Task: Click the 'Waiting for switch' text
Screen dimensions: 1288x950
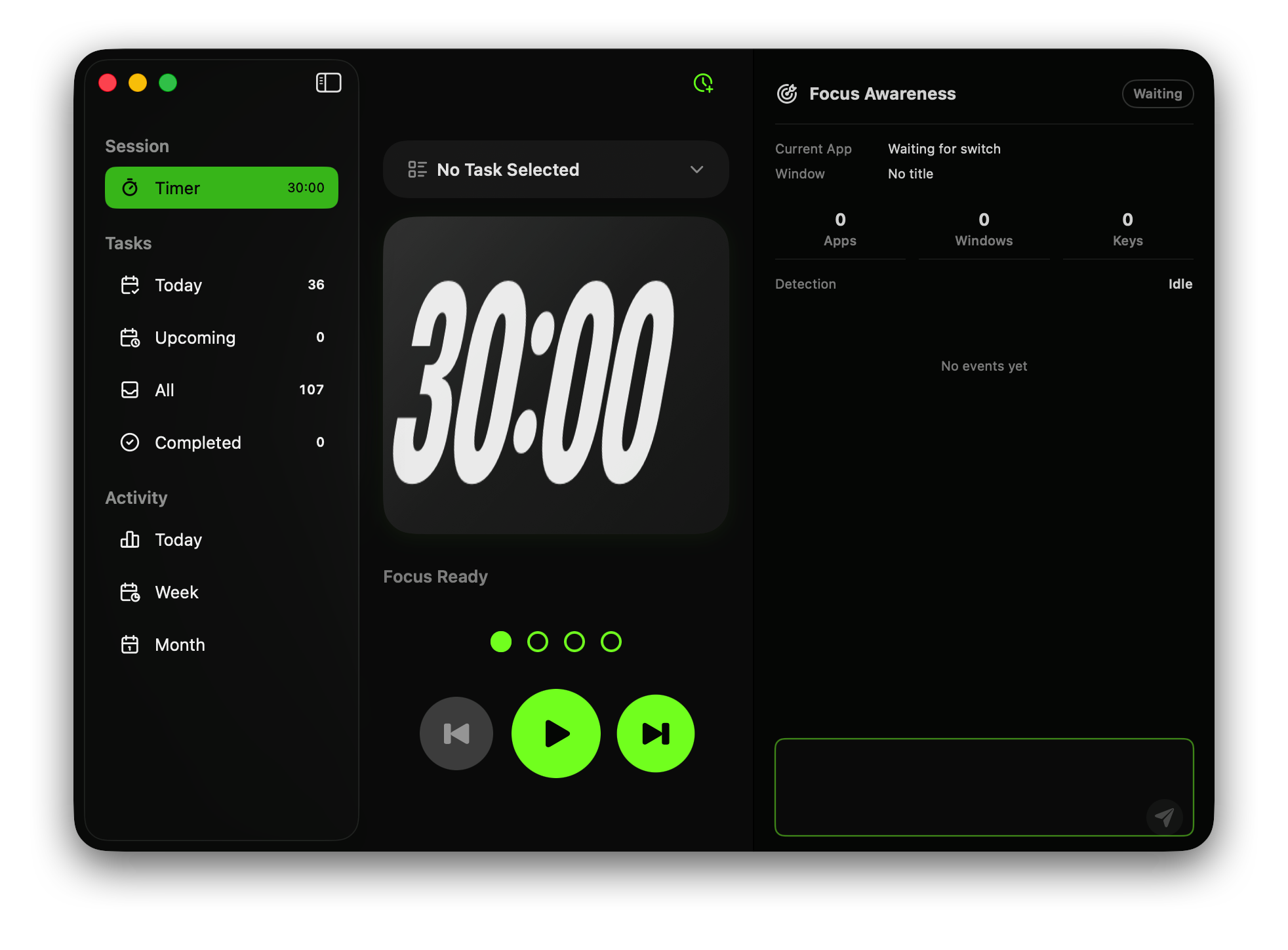Action: pos(944,149)
